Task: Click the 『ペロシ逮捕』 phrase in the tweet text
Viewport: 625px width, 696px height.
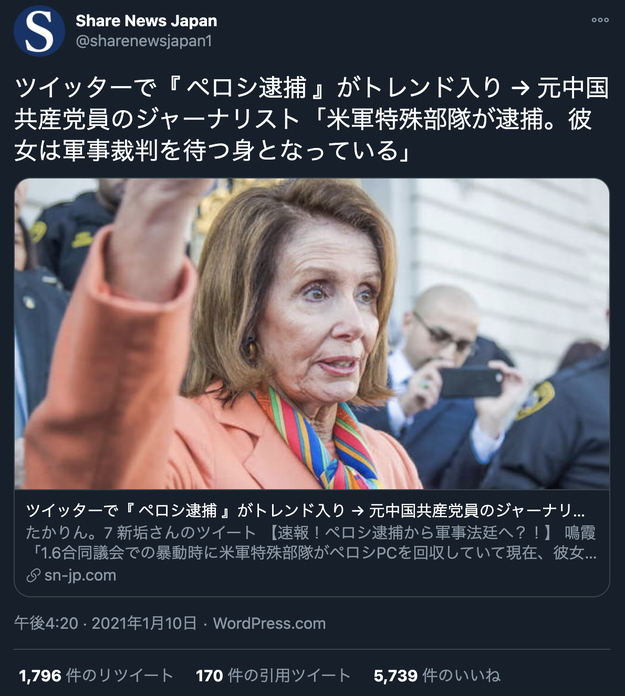Action: [x=246, y=87]
